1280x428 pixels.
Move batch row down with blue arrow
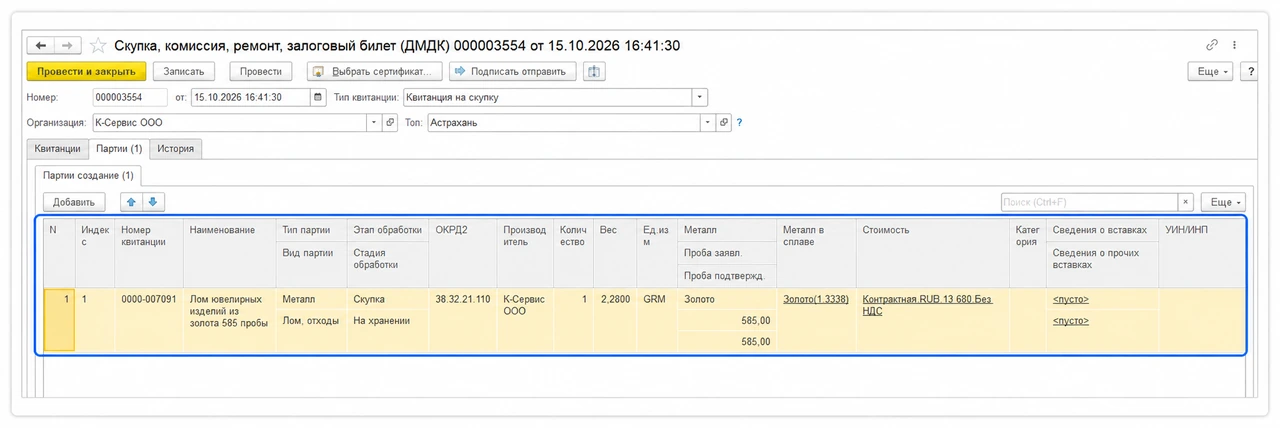coord(153,202)
